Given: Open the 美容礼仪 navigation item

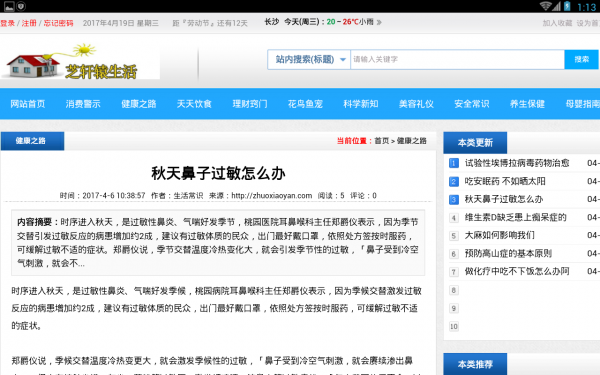Looking at the screenshot, I should point(416,104).
